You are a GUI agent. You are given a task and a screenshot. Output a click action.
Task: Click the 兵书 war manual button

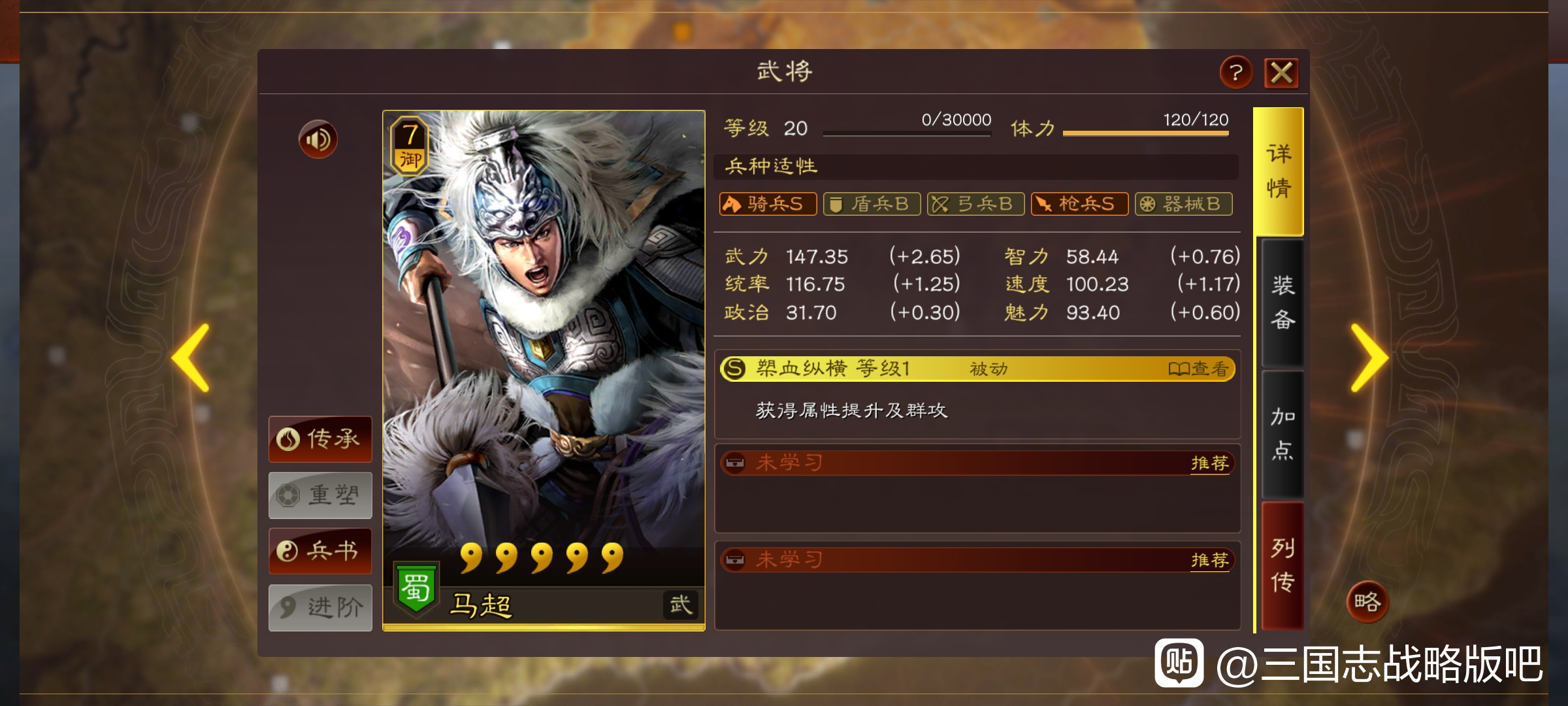[x=320, y=551]
